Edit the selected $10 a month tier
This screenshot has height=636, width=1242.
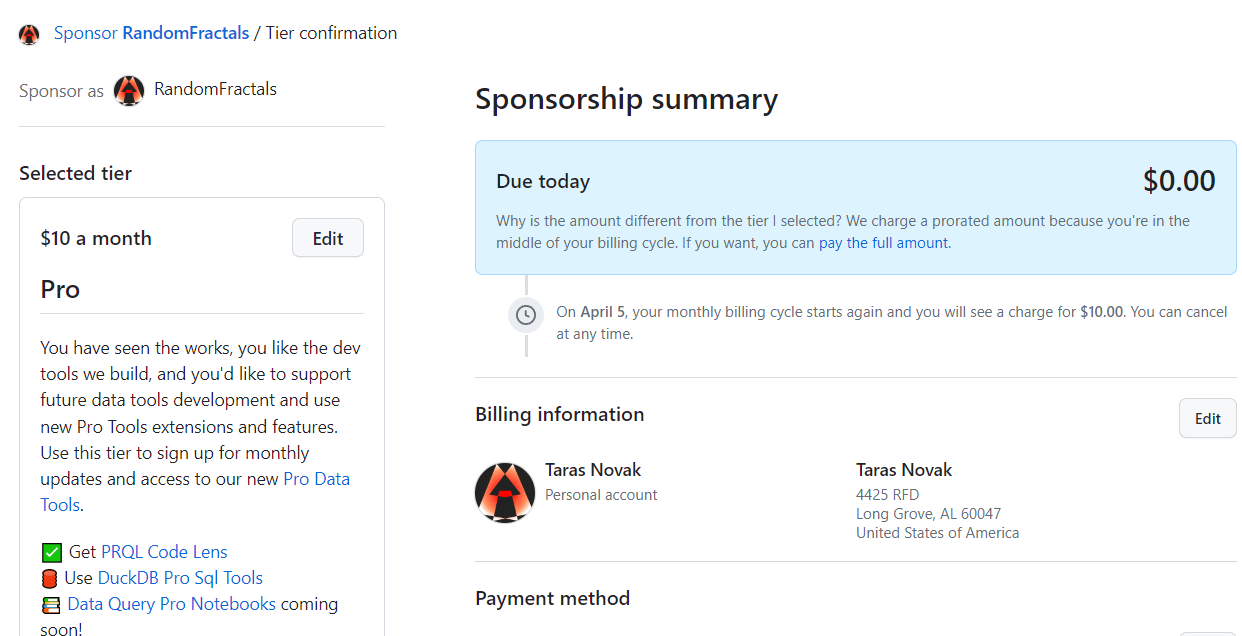point(328,238)
